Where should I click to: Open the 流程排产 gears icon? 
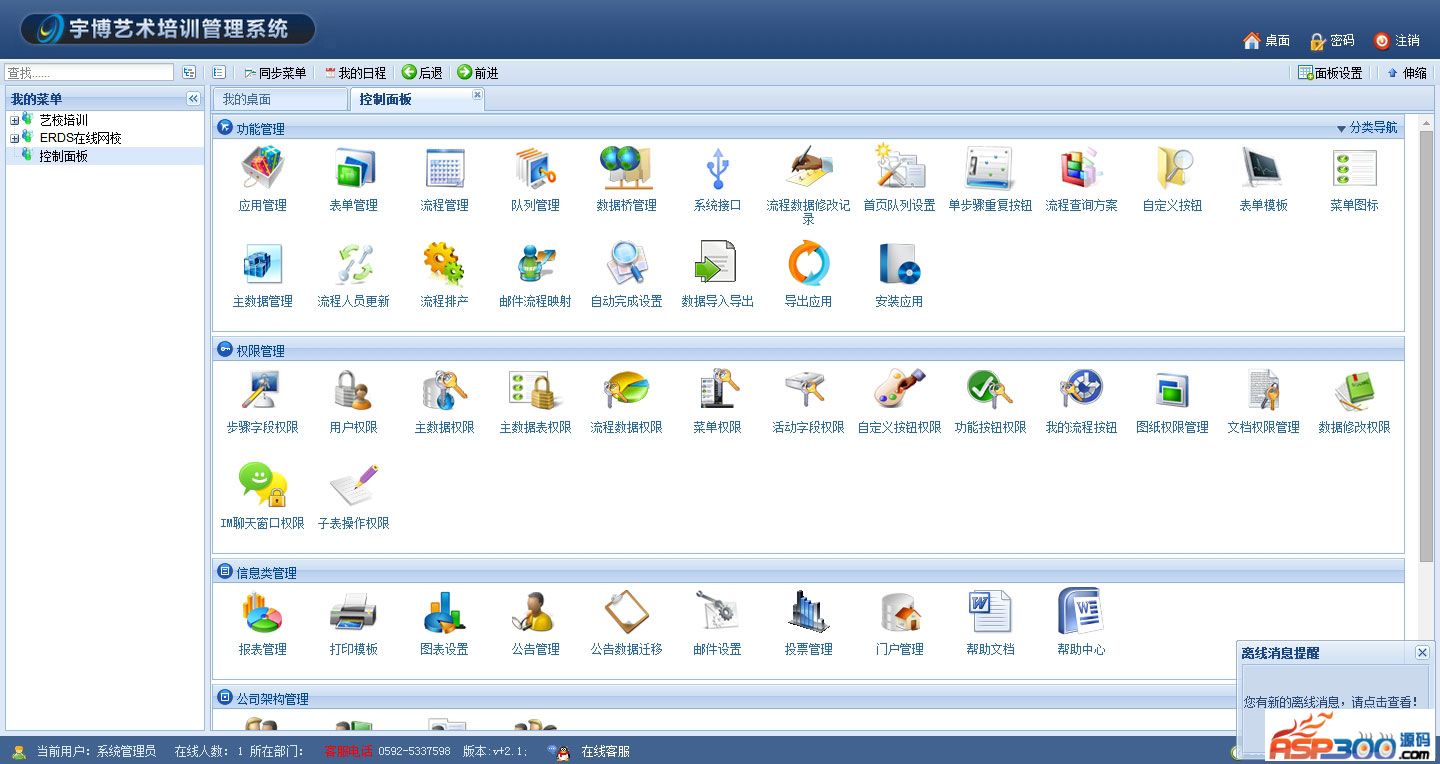445,264
